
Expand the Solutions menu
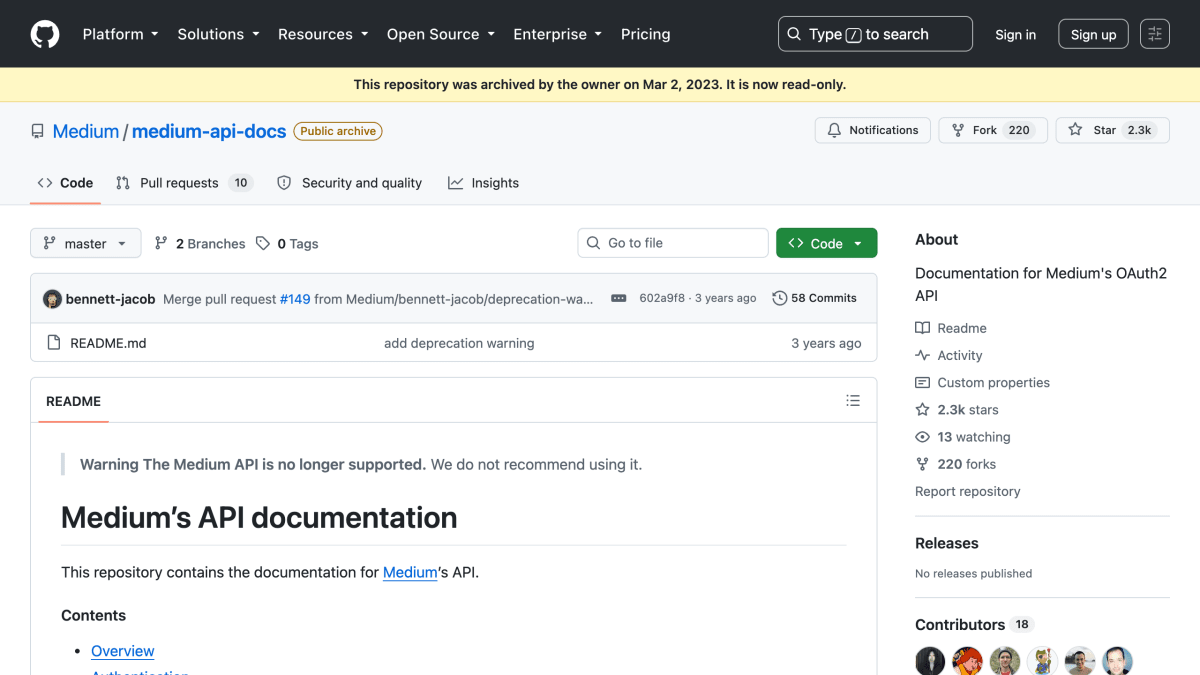218,34
